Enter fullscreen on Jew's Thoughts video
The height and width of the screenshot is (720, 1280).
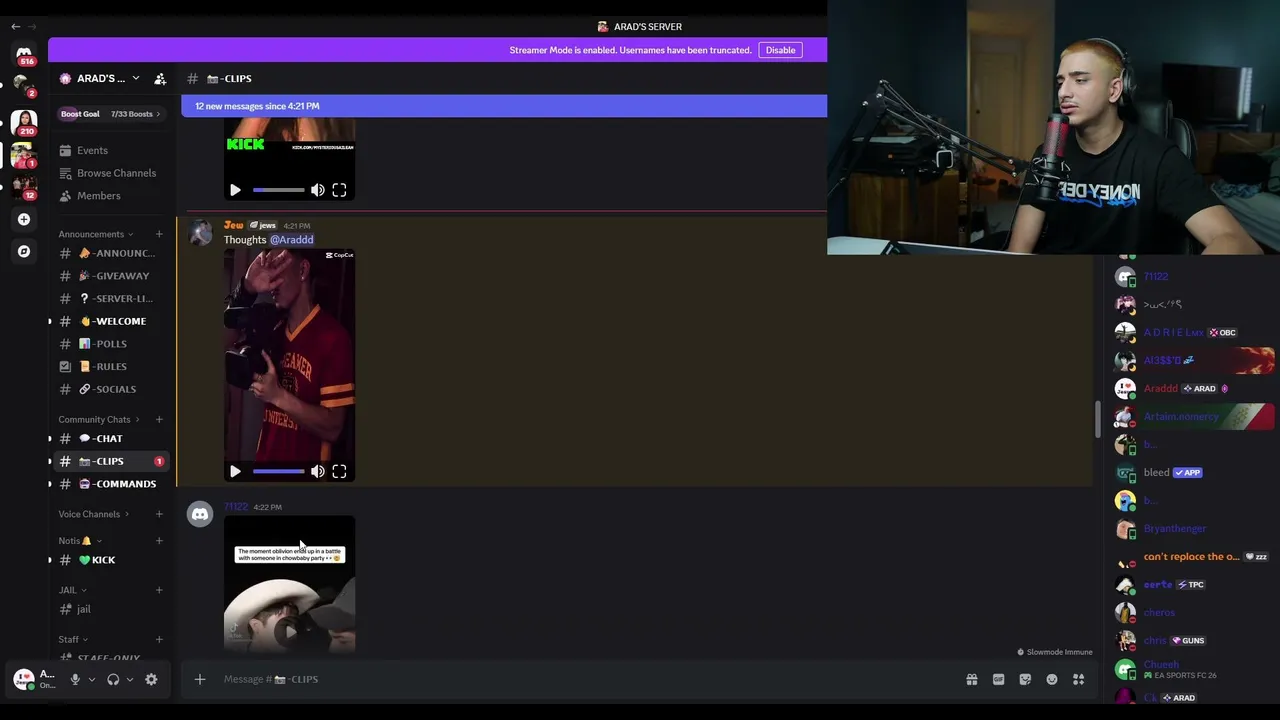(339, 471)
